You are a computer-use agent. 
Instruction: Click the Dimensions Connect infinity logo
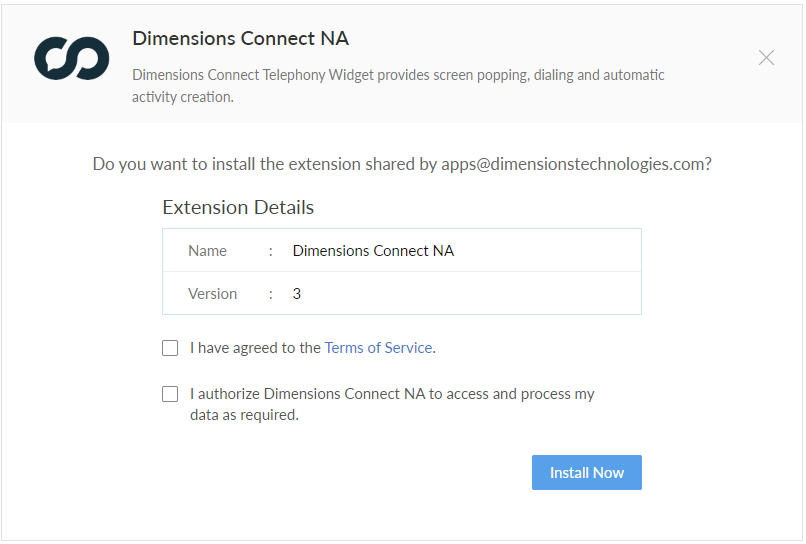click(x=71, y=58)
